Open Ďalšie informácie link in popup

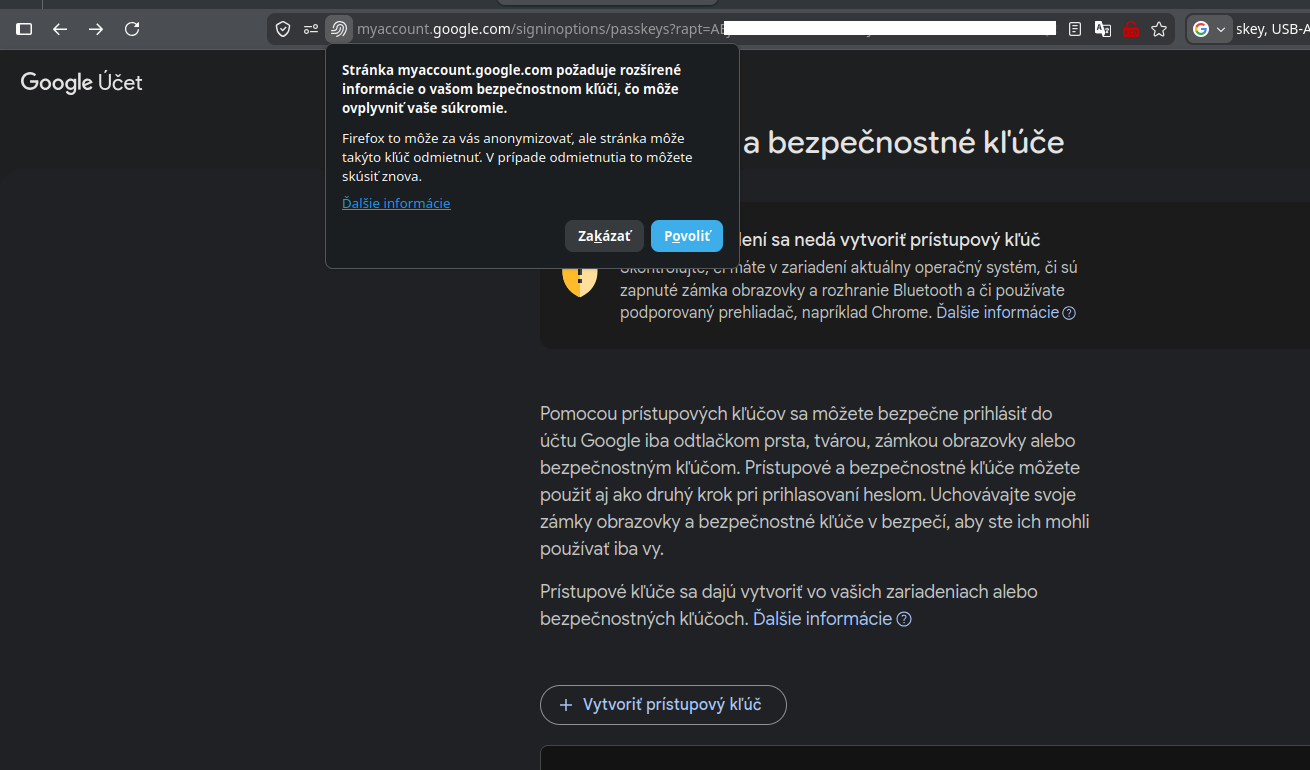tap(396, 203)
